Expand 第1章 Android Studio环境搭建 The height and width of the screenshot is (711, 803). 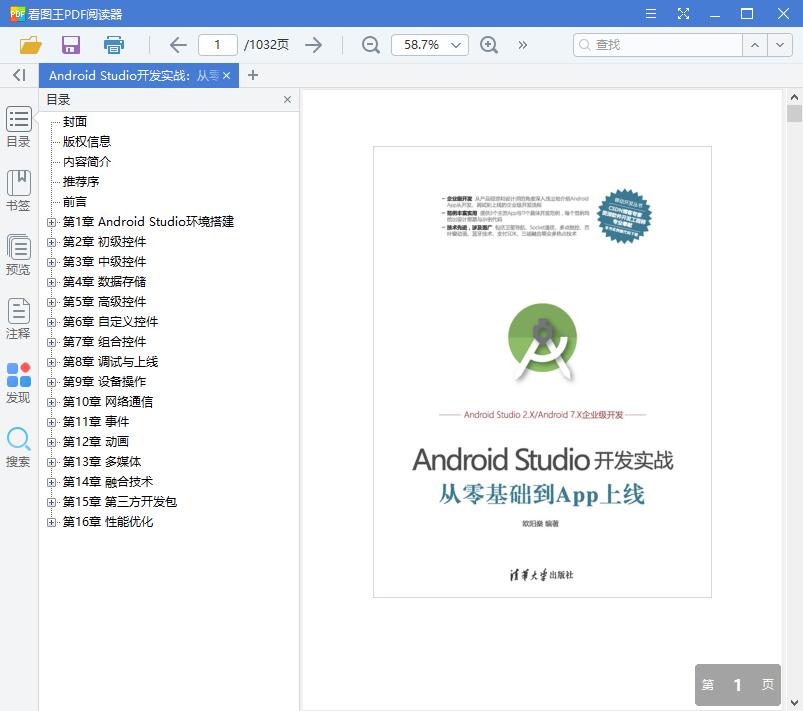(x=51, y=222)
